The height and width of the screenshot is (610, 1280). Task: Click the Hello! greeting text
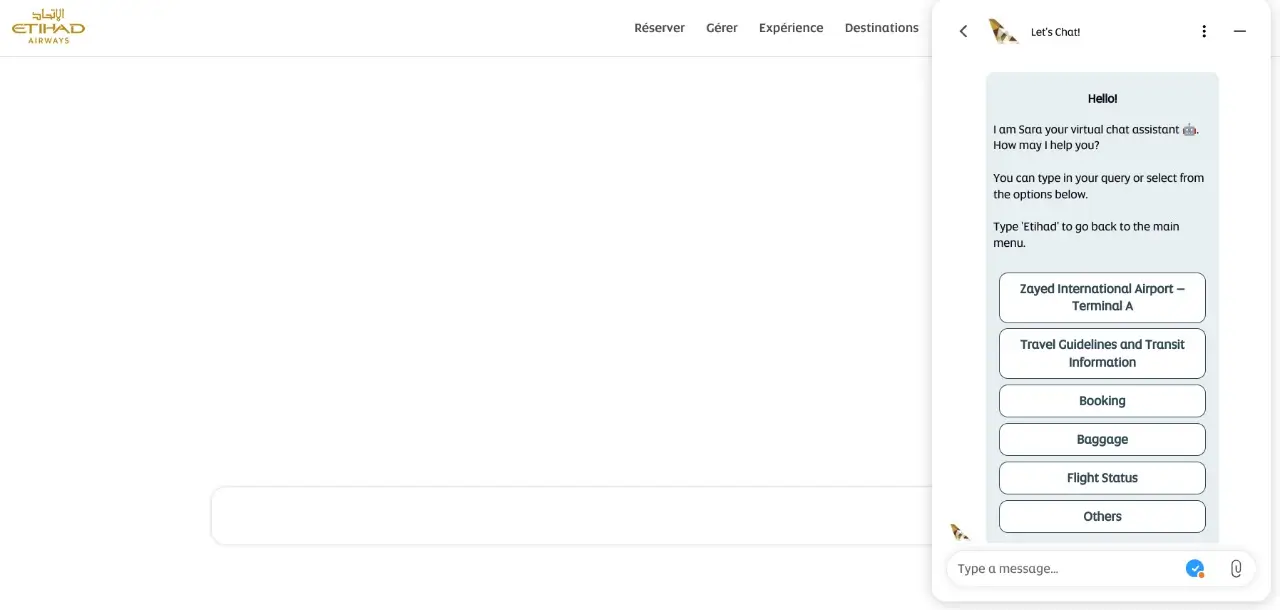pyautogui.click(x=1102, y=98)
